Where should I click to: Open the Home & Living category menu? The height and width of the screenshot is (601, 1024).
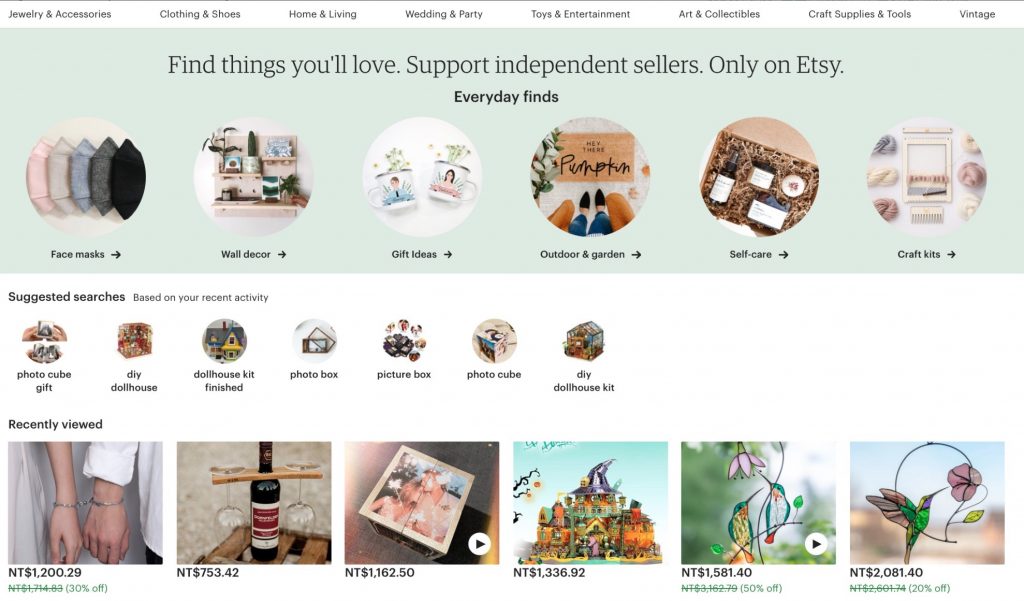[x=323, y=14]
